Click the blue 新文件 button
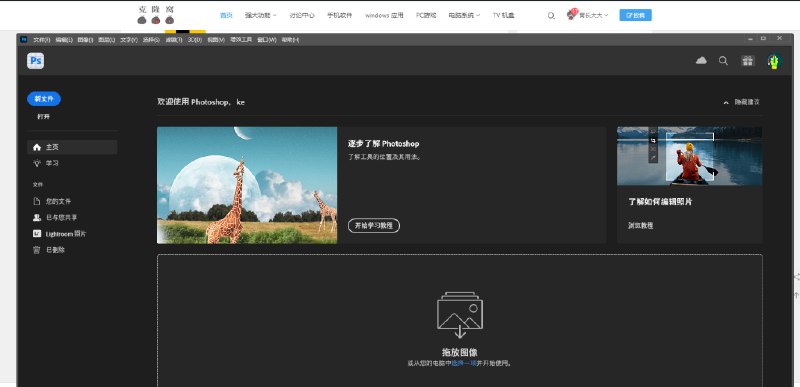Screen dimensions: 800x387 44,99
